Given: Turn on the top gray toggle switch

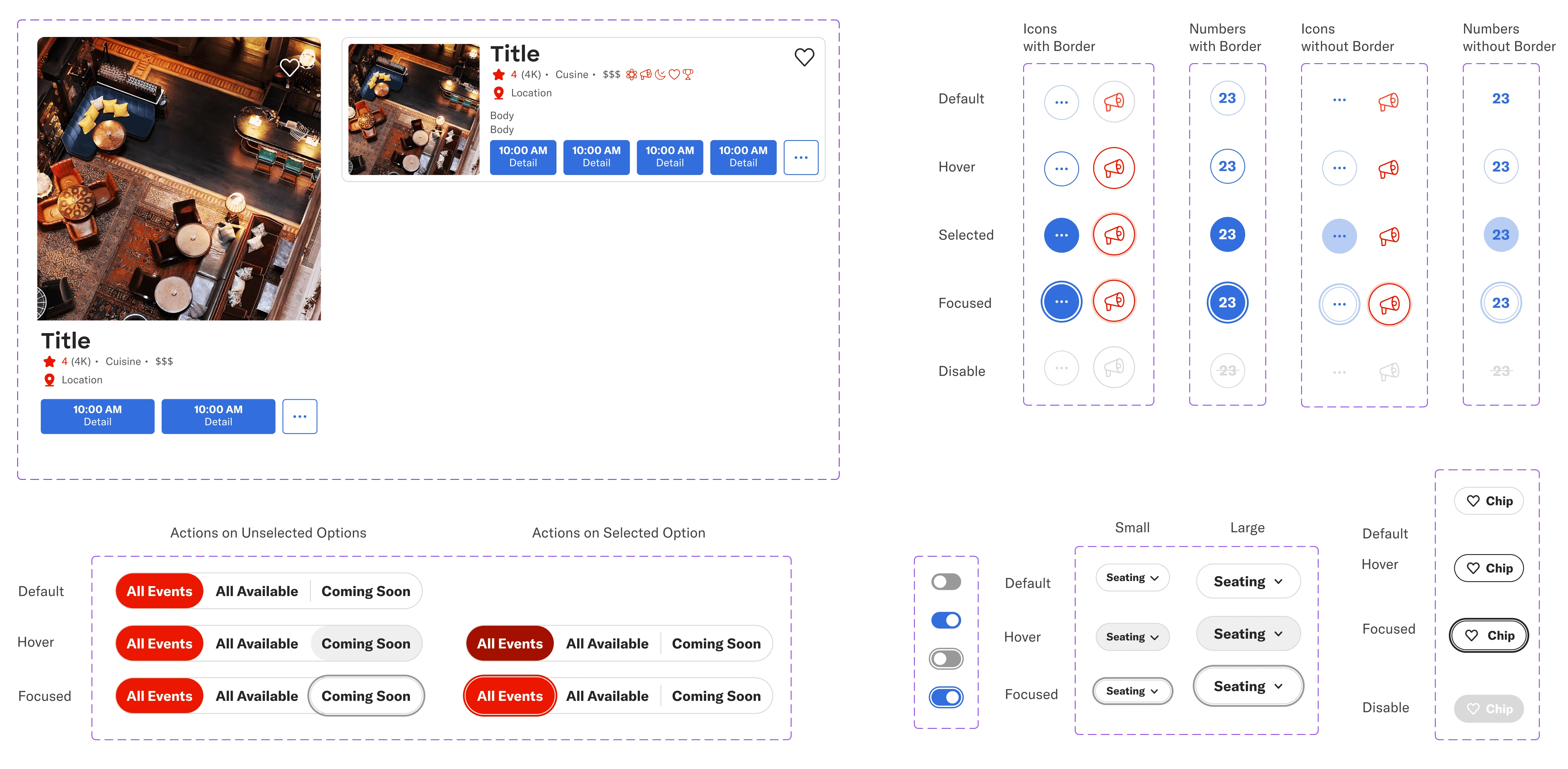Looking at the screenshot, I should [x=946, y=581].
